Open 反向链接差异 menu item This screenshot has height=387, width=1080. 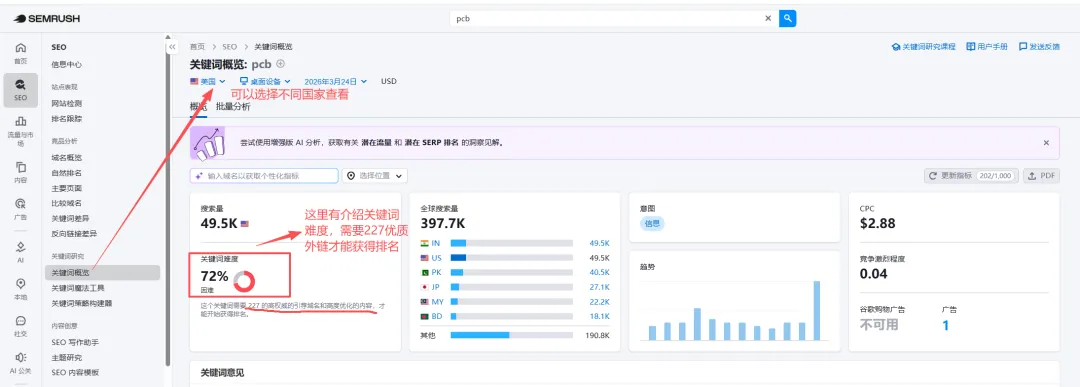pyautogui.click(x=74, y=233)
